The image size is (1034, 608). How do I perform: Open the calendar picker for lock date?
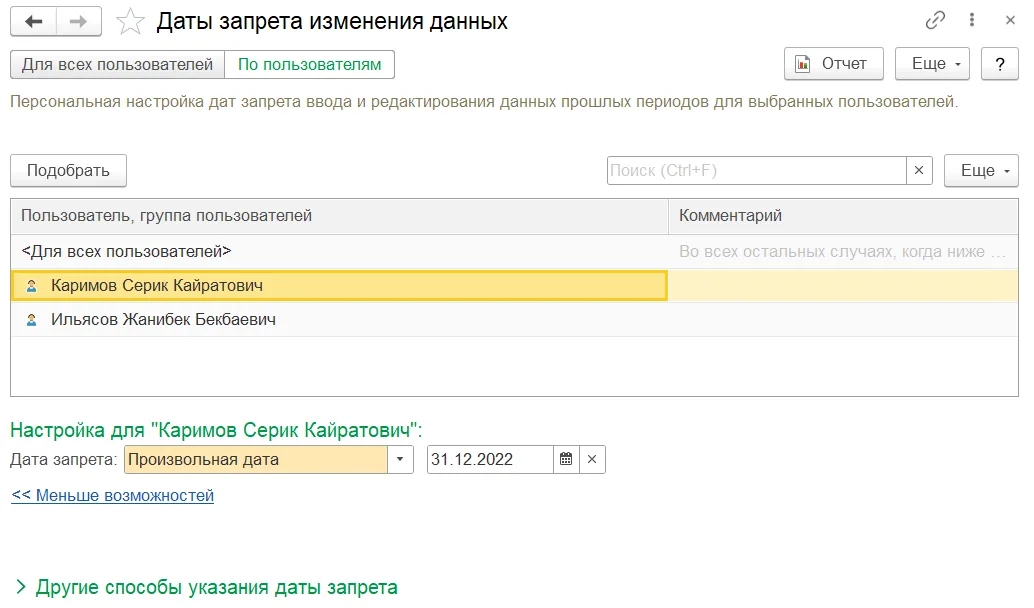(x=566, y=460)
